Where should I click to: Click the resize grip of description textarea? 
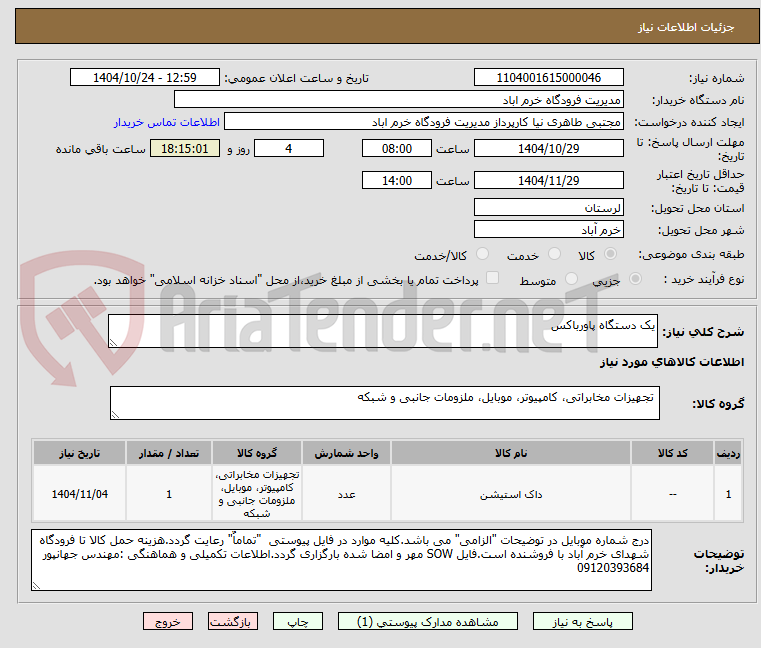click(x=113, y=343)
